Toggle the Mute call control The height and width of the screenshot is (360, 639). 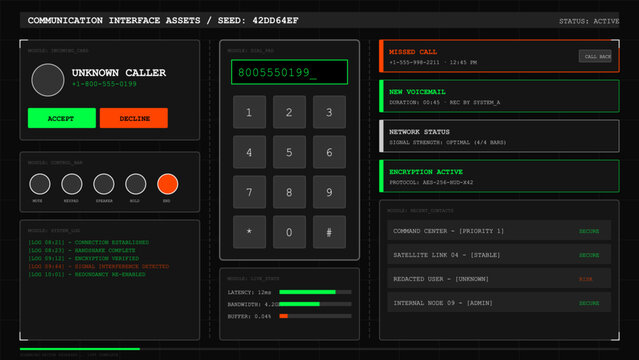(40, 184)
